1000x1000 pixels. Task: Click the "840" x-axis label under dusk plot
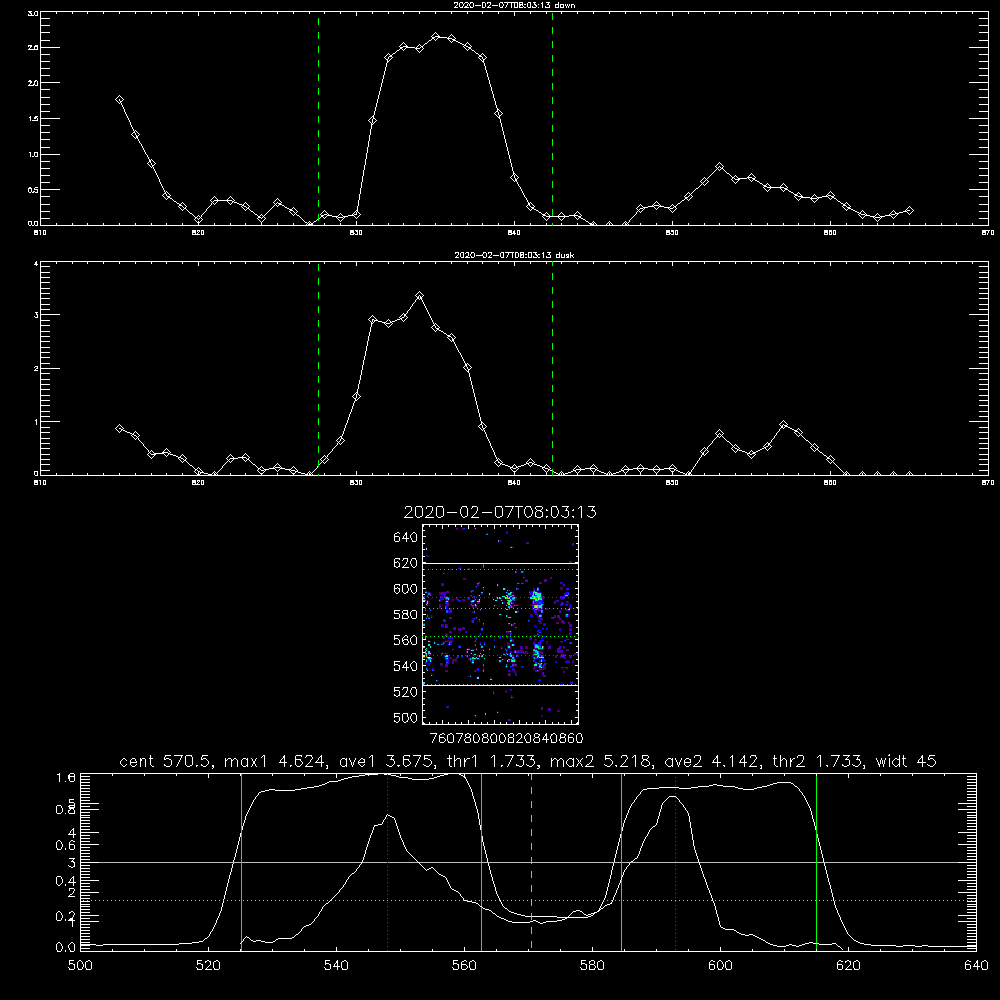[515, 483]
